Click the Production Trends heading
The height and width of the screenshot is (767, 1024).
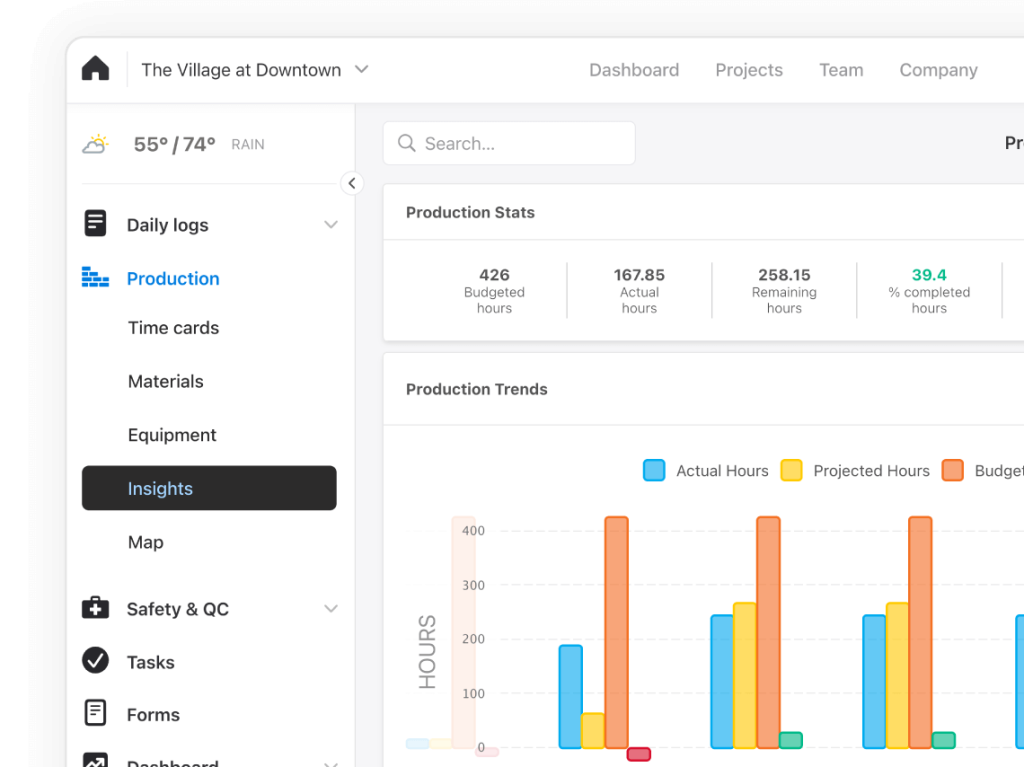477,389
